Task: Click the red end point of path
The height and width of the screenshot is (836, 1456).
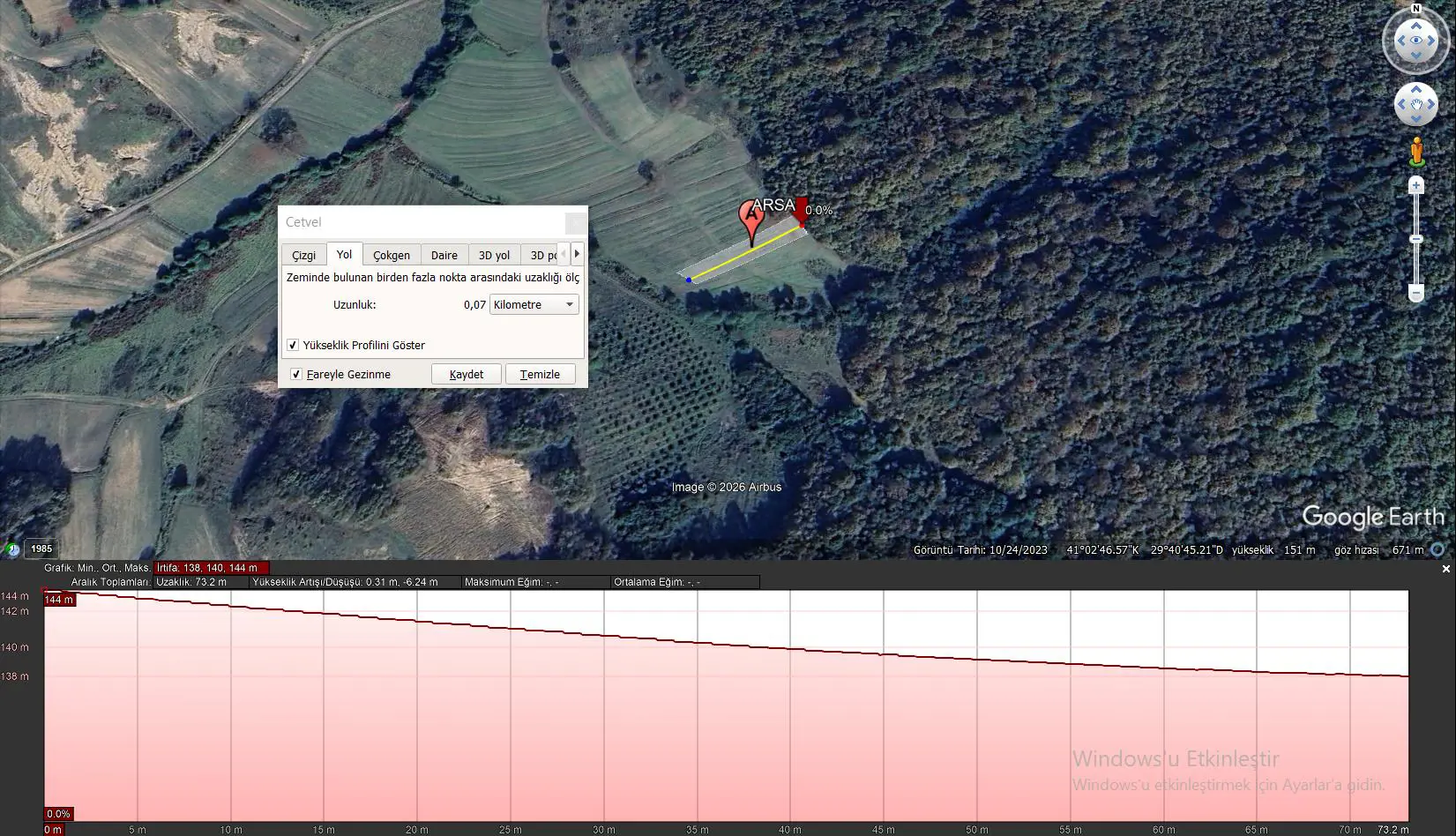Action: click(802, 227)
